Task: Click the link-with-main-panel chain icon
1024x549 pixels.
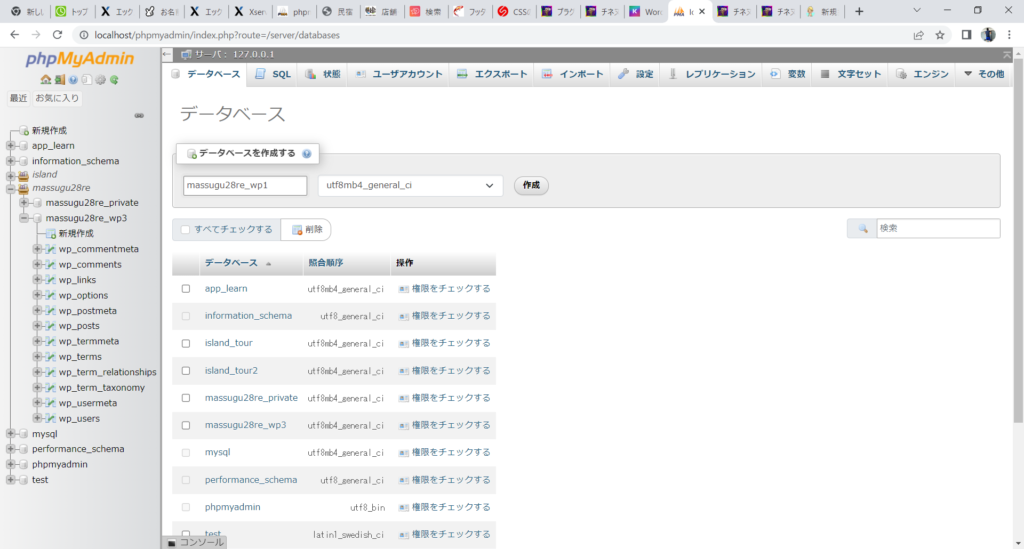Action: [139, 116]
